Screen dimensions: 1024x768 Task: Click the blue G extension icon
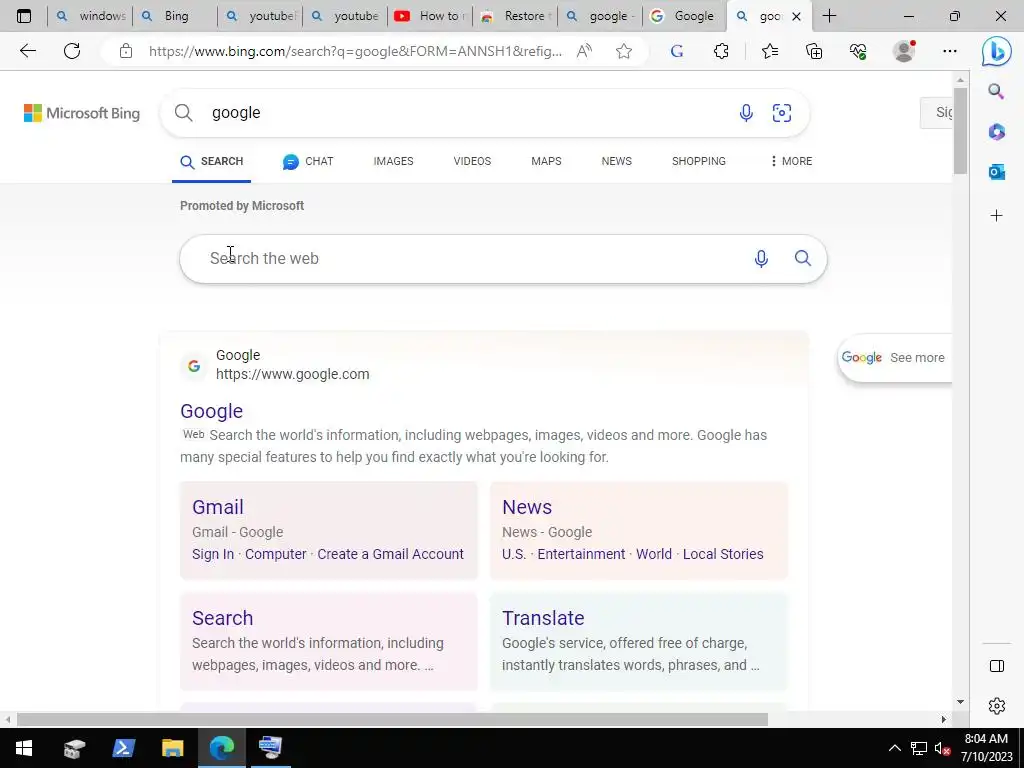(677, 51)
